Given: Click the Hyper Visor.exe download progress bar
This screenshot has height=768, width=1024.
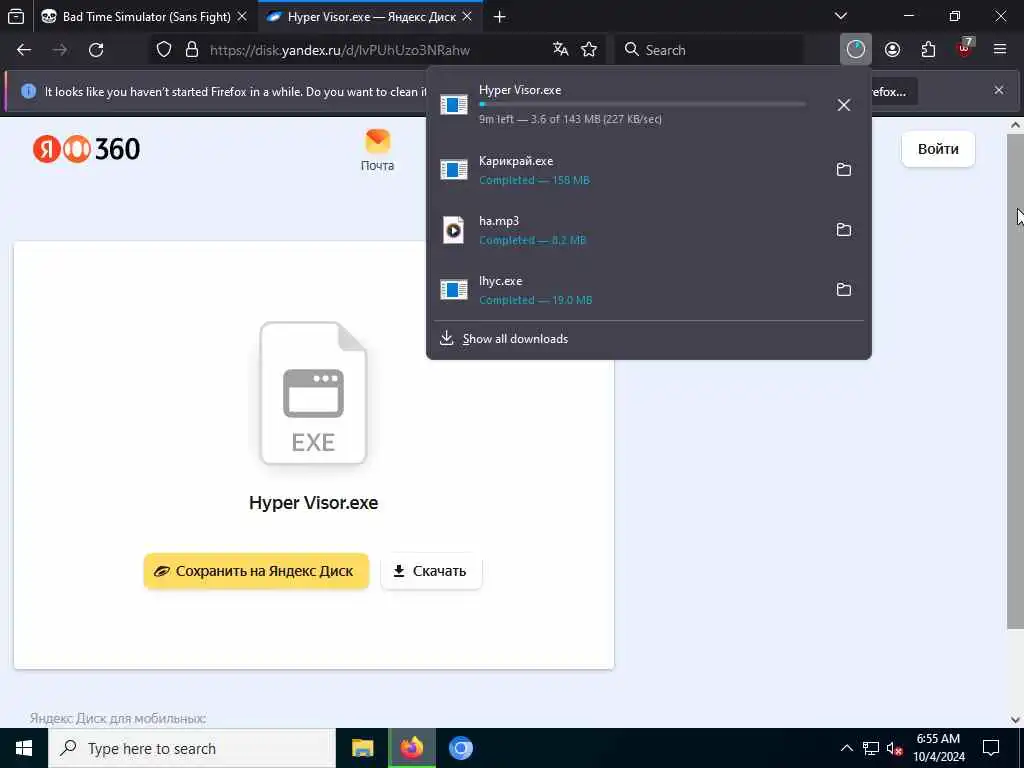Looking at the screenshot, I should (x=642, y=104).
